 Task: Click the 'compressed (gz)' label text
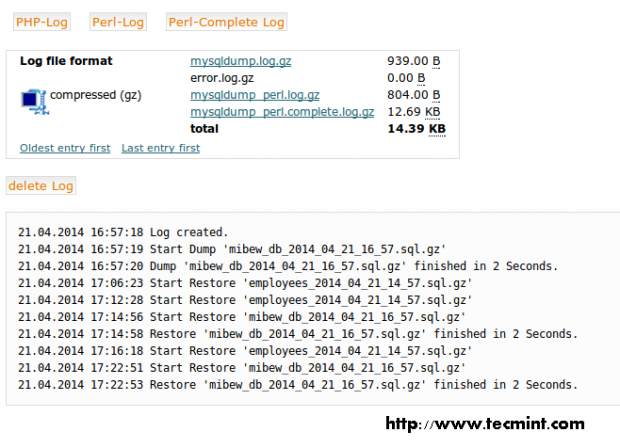tap(96, 95)
